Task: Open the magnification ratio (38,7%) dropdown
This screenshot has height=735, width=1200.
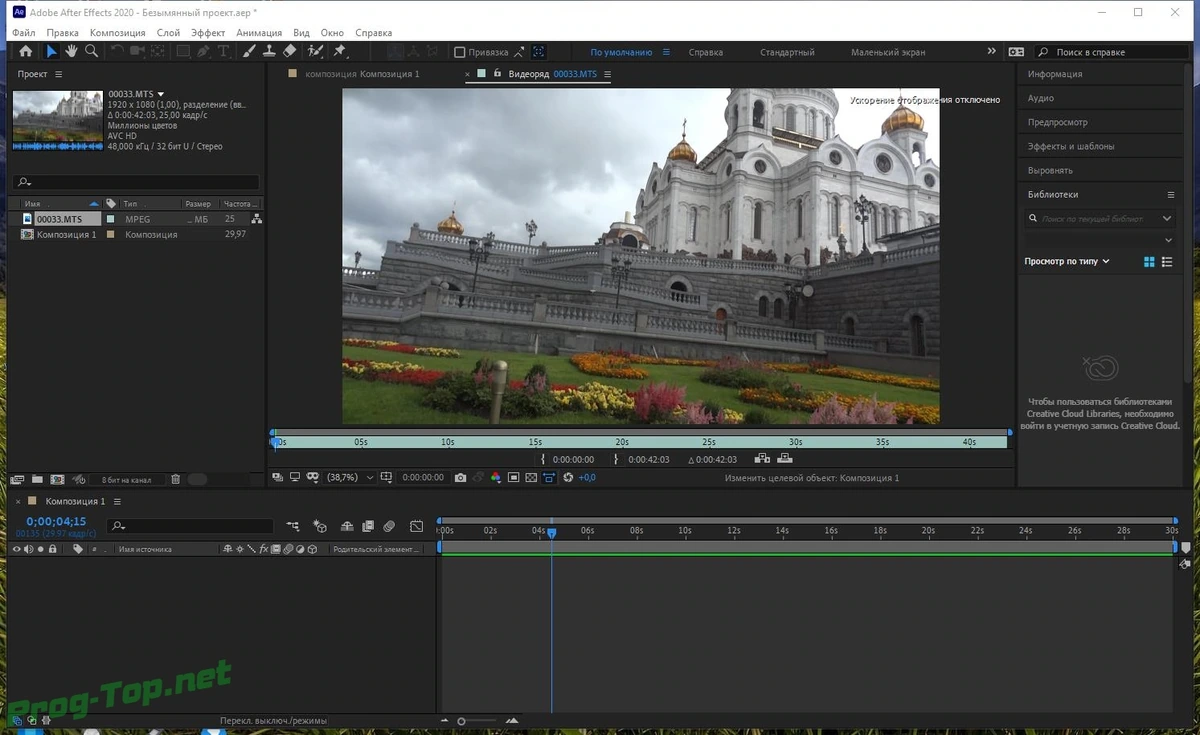Action: click(x=350, y=478)
